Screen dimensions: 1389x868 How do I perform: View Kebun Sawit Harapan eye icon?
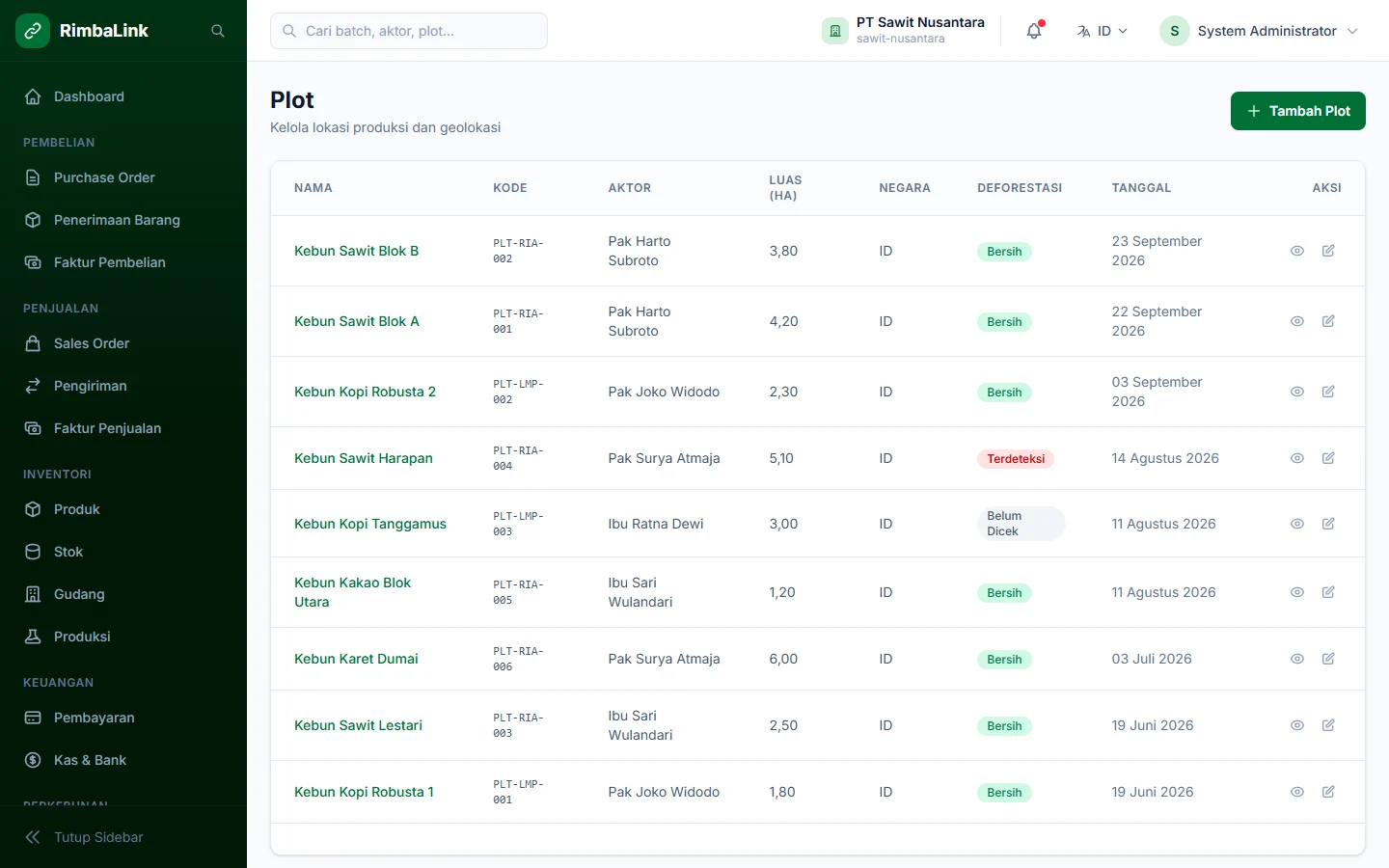1297,458
